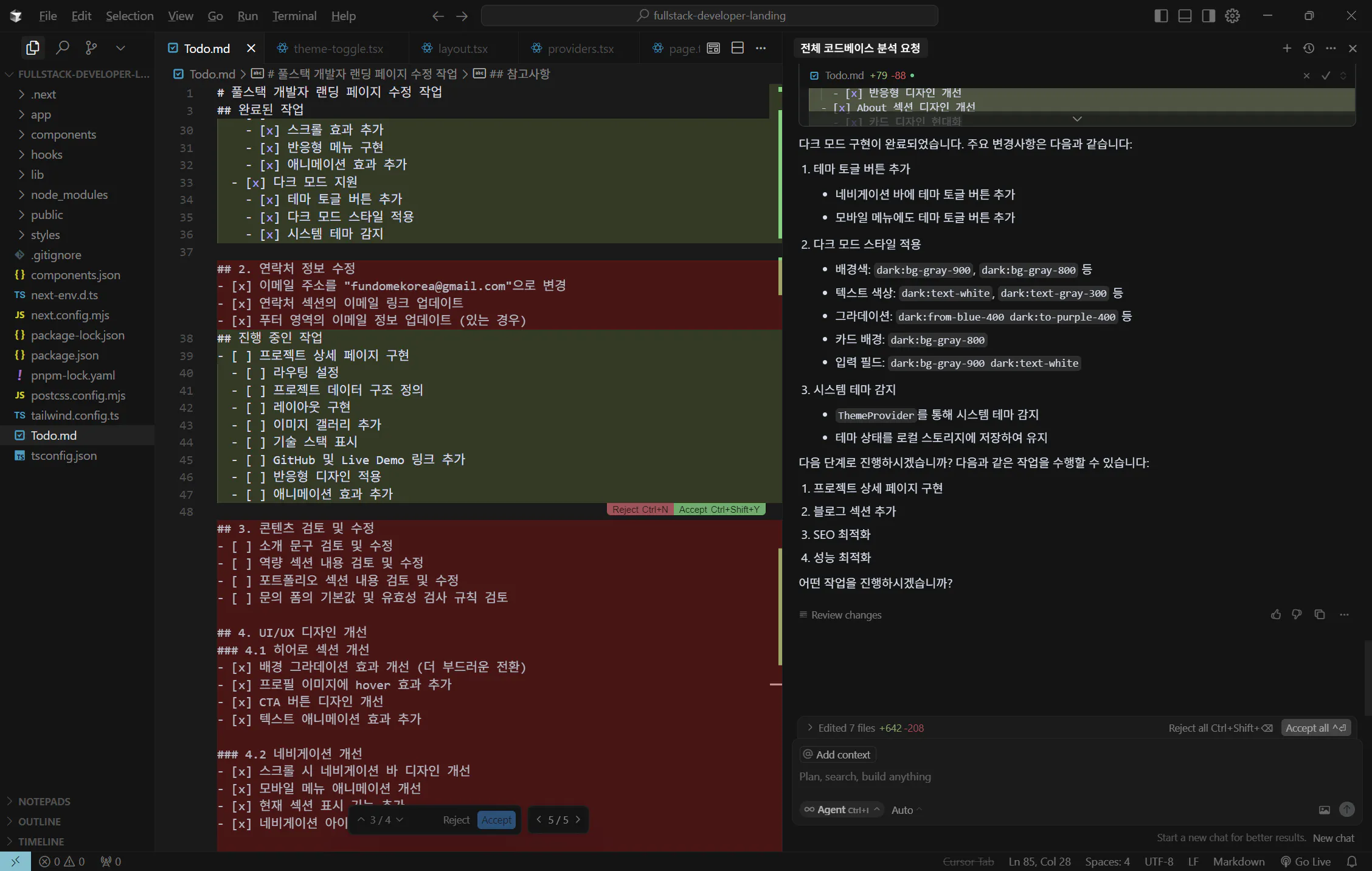Open the Explorer view icon
This screenshot has width=1372, height=871.
coord(33,47)
